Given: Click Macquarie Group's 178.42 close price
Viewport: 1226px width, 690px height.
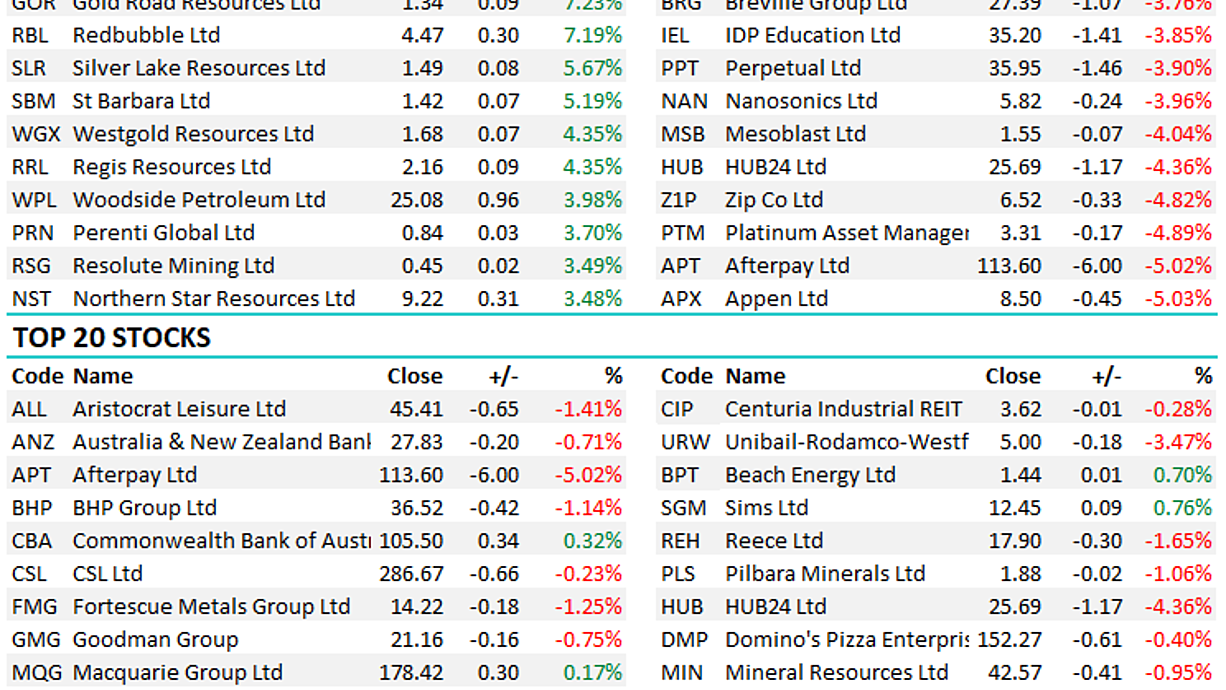Looking at the screenshot, I should pos(412,673).
